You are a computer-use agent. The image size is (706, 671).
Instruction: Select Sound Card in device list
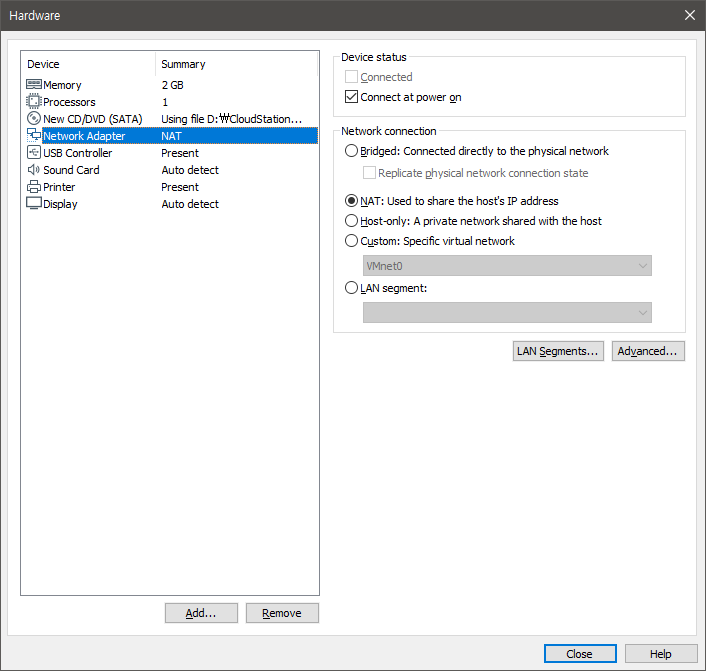pyautogui.click(x=71, y=170)
